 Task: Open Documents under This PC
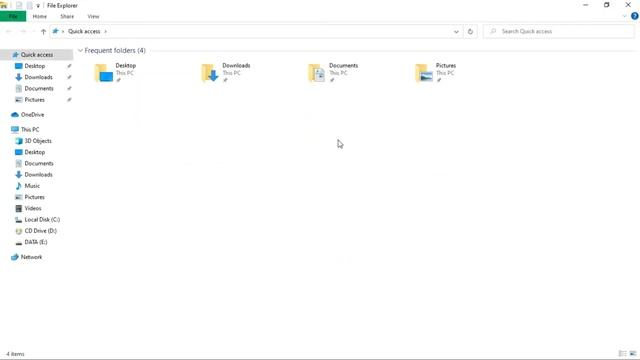tap(39, 163)
